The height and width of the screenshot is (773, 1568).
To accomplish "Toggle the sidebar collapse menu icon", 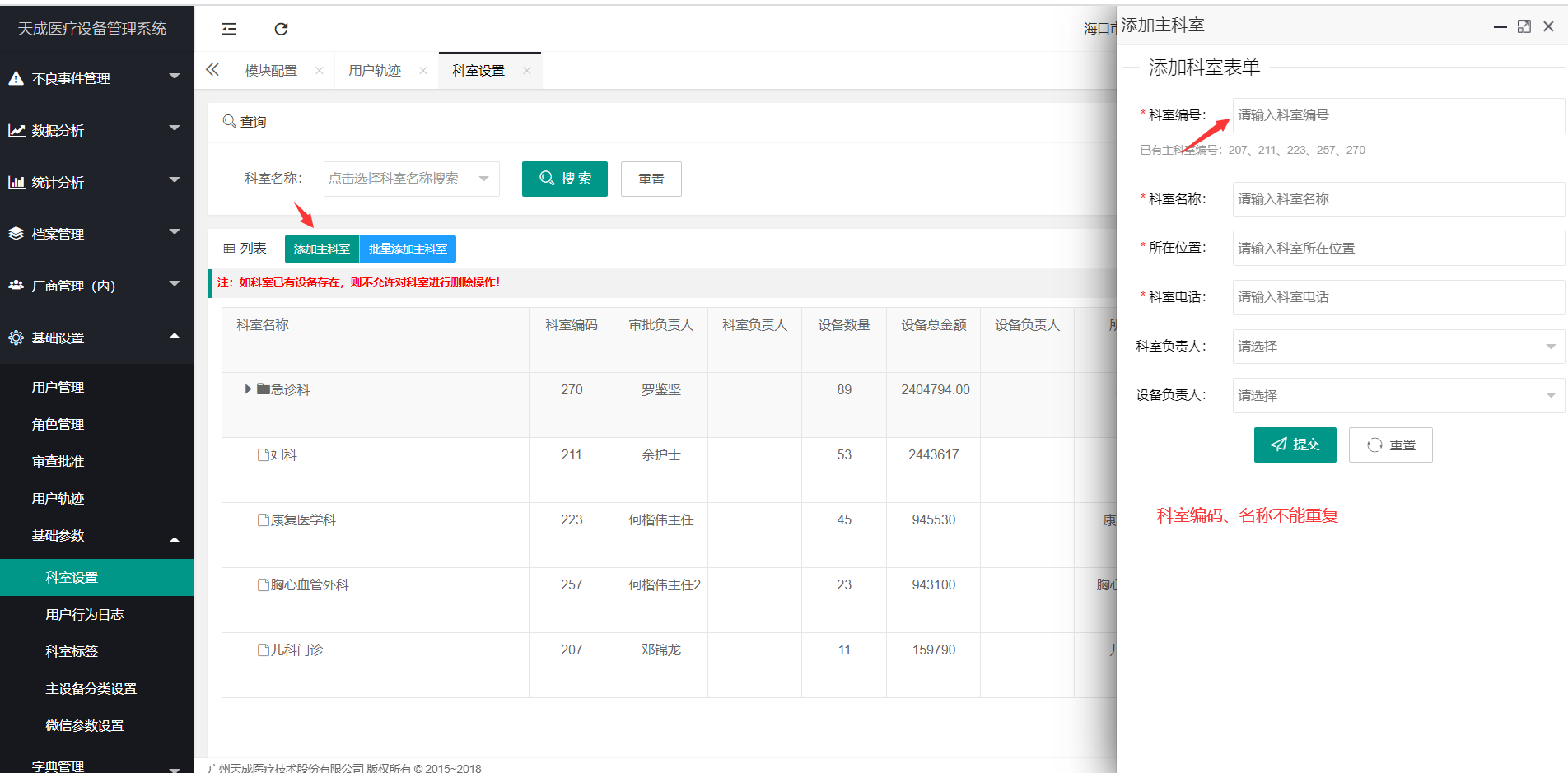I will 229,30.
